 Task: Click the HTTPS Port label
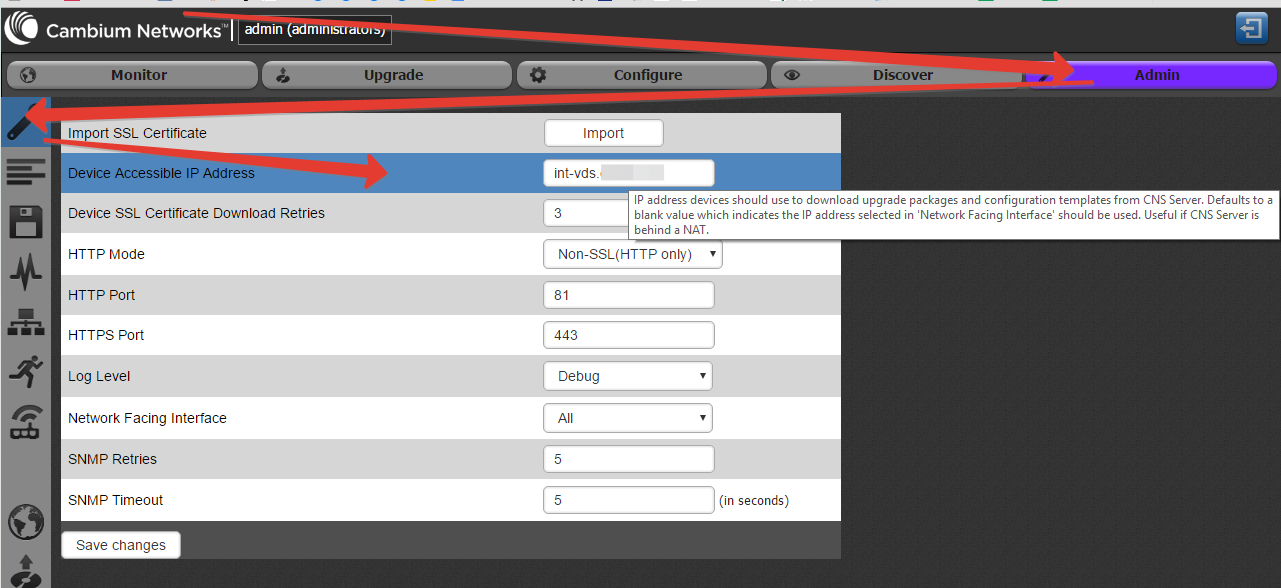pos(106,335)
